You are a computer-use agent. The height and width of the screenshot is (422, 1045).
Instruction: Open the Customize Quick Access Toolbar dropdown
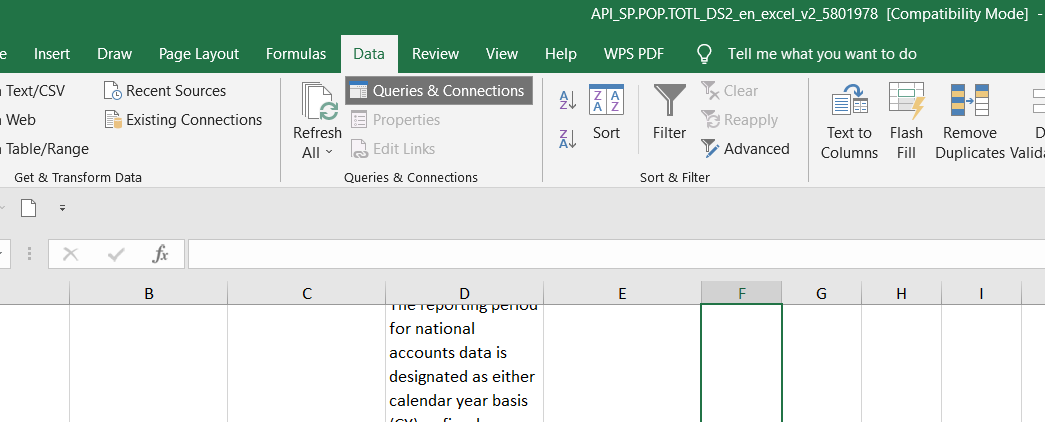62,209
